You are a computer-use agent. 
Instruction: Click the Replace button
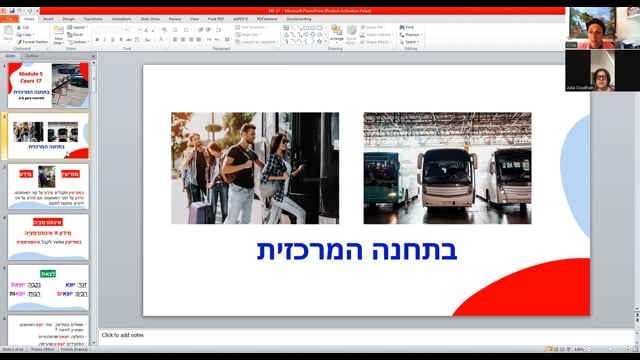[x=411, y=35]
